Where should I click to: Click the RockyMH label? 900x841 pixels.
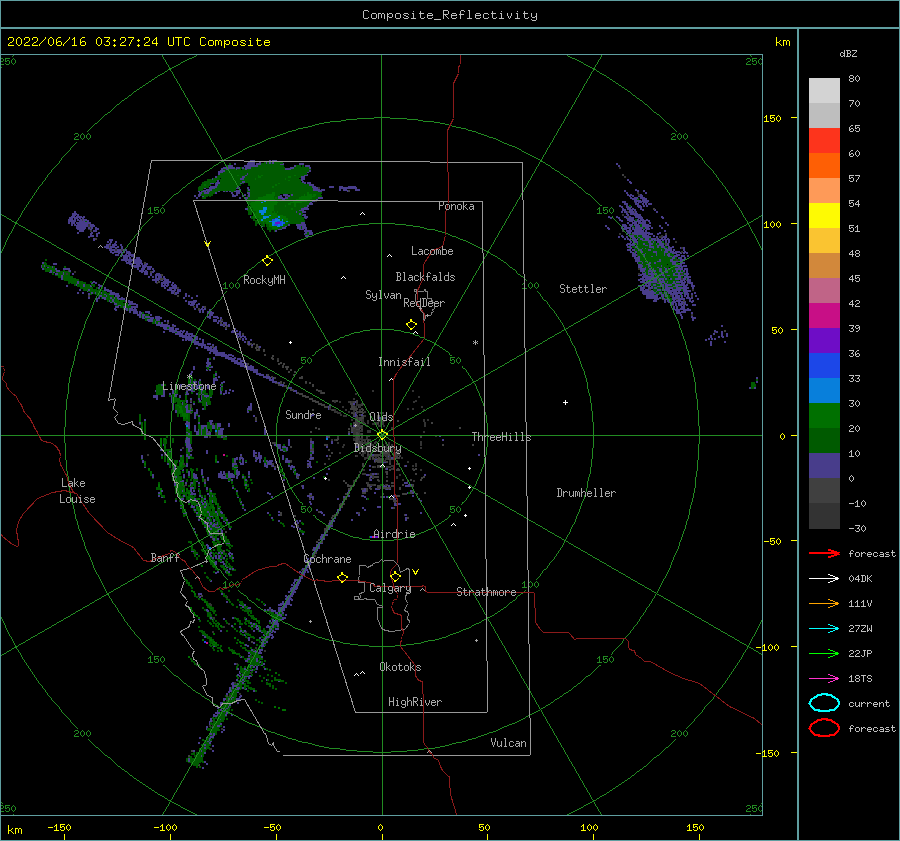[264, 280]
